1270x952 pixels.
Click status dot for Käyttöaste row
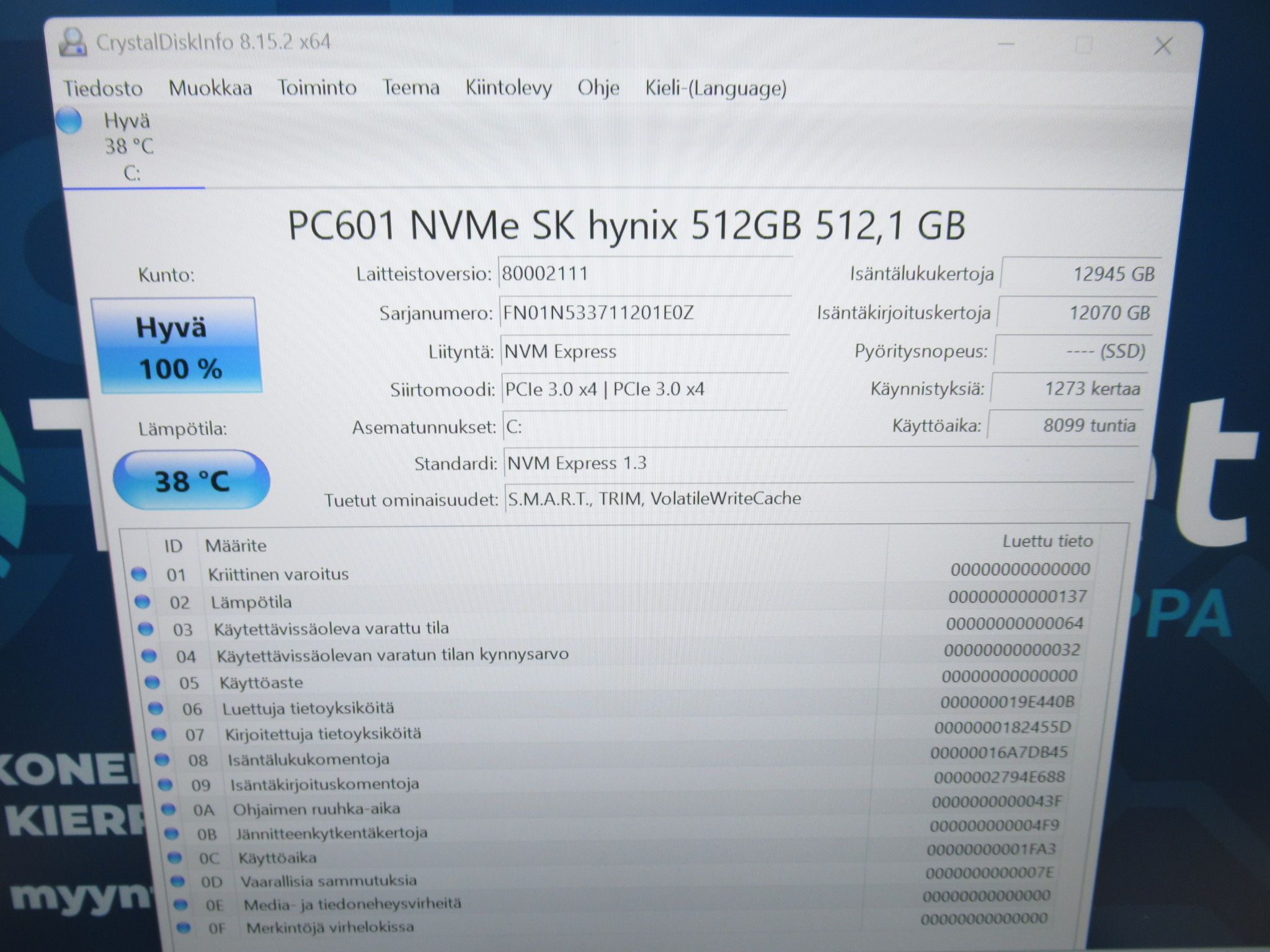(152, 682)
